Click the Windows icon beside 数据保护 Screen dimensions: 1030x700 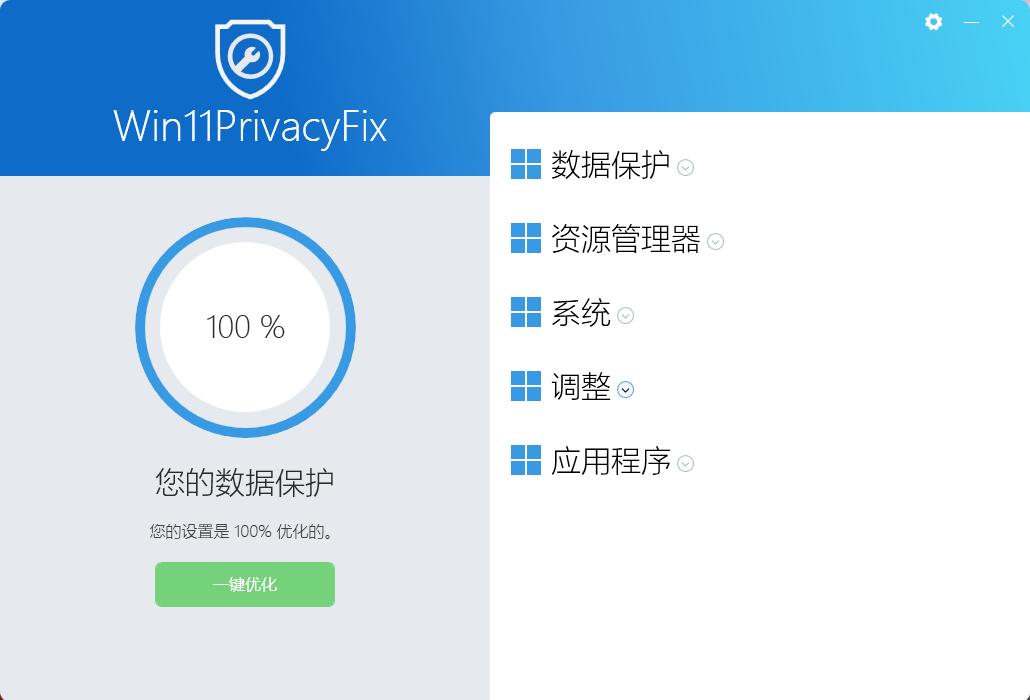(x=526, y=164)
